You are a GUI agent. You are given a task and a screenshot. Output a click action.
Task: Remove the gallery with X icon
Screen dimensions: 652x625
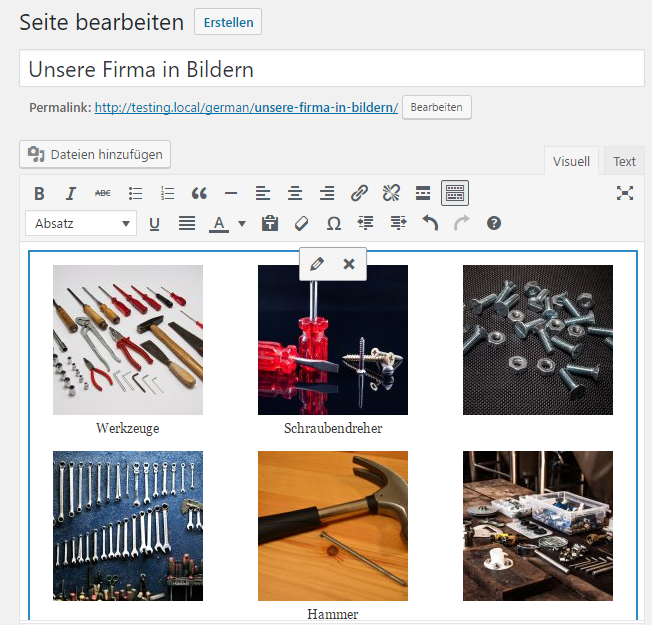coord(349,264)
